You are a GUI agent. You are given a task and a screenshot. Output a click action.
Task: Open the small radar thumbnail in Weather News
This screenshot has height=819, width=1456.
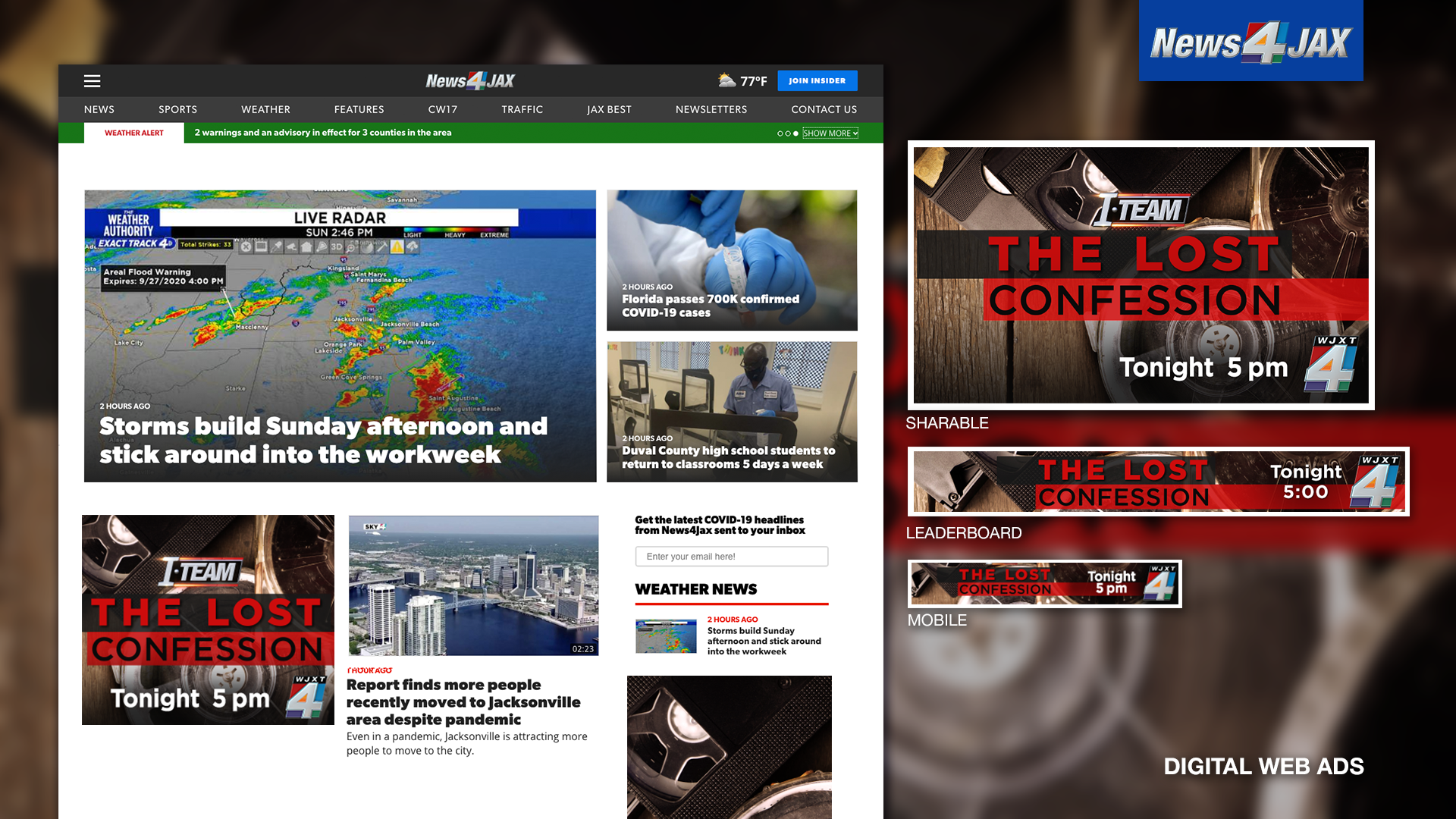coord(666,635)
